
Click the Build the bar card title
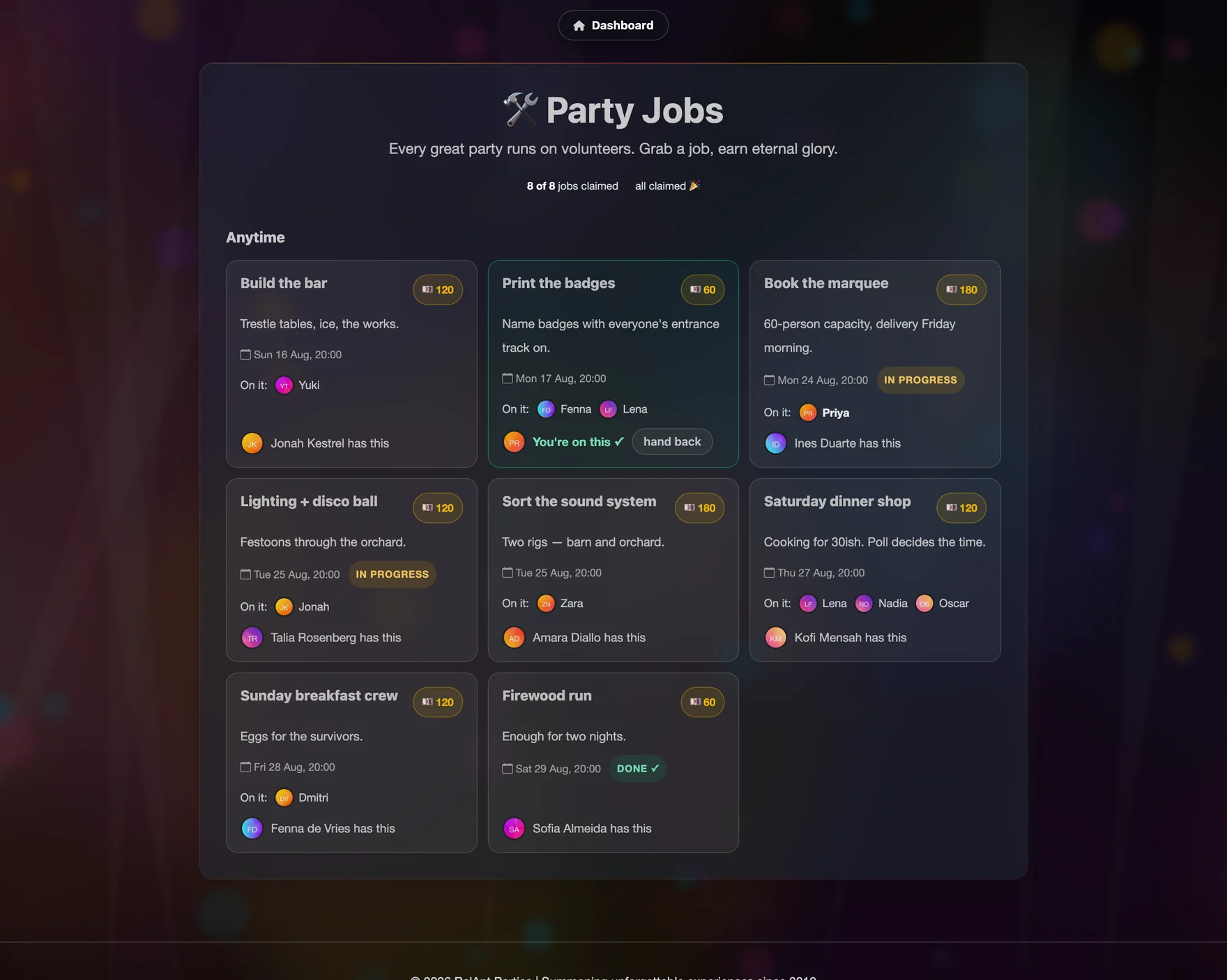pos(284,283)
